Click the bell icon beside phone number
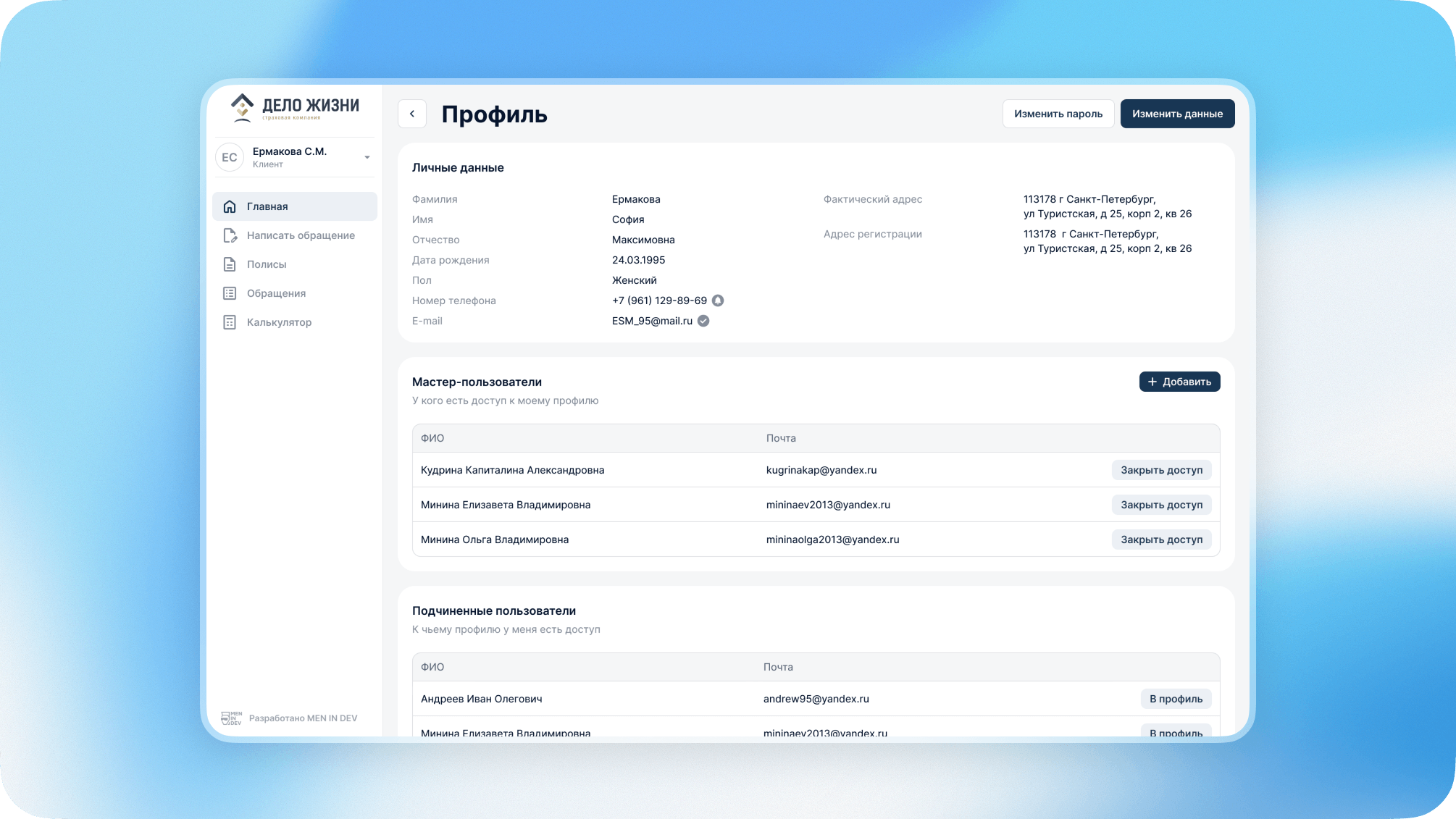1456x819 pixels. (718, 301)
